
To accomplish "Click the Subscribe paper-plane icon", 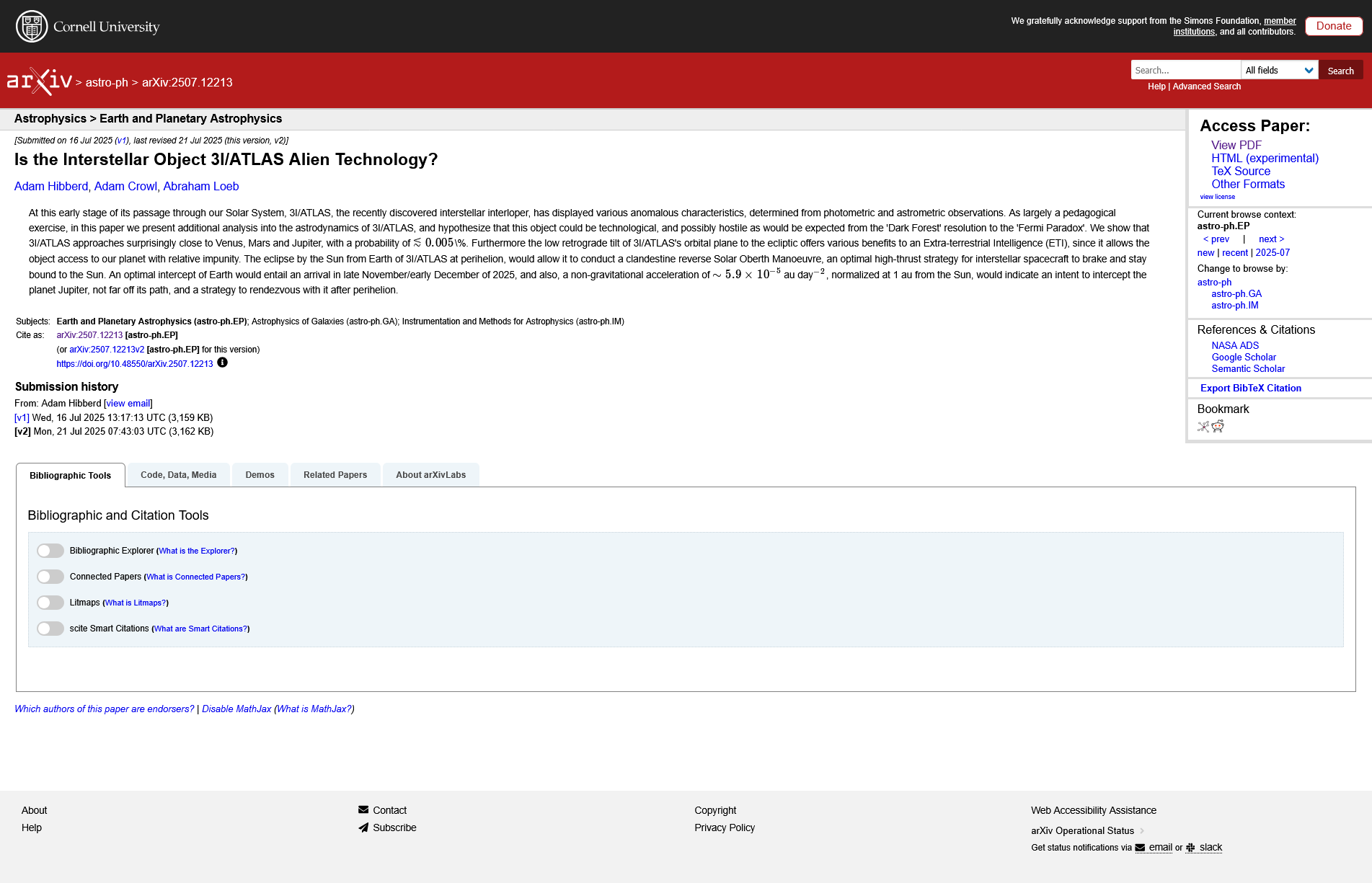I will tap(363, 827).
